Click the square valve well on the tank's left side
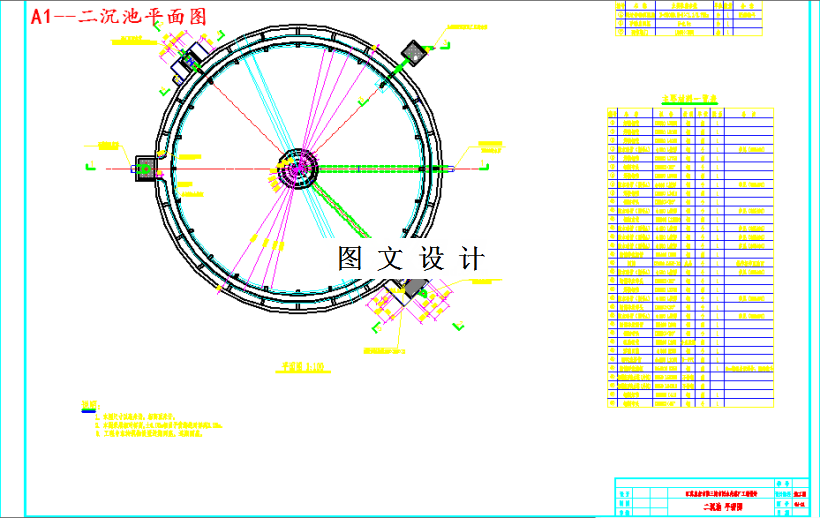Image resolution: width=820 pixels, height=518 pixels. pyautogui.click(x=146, y=168)
